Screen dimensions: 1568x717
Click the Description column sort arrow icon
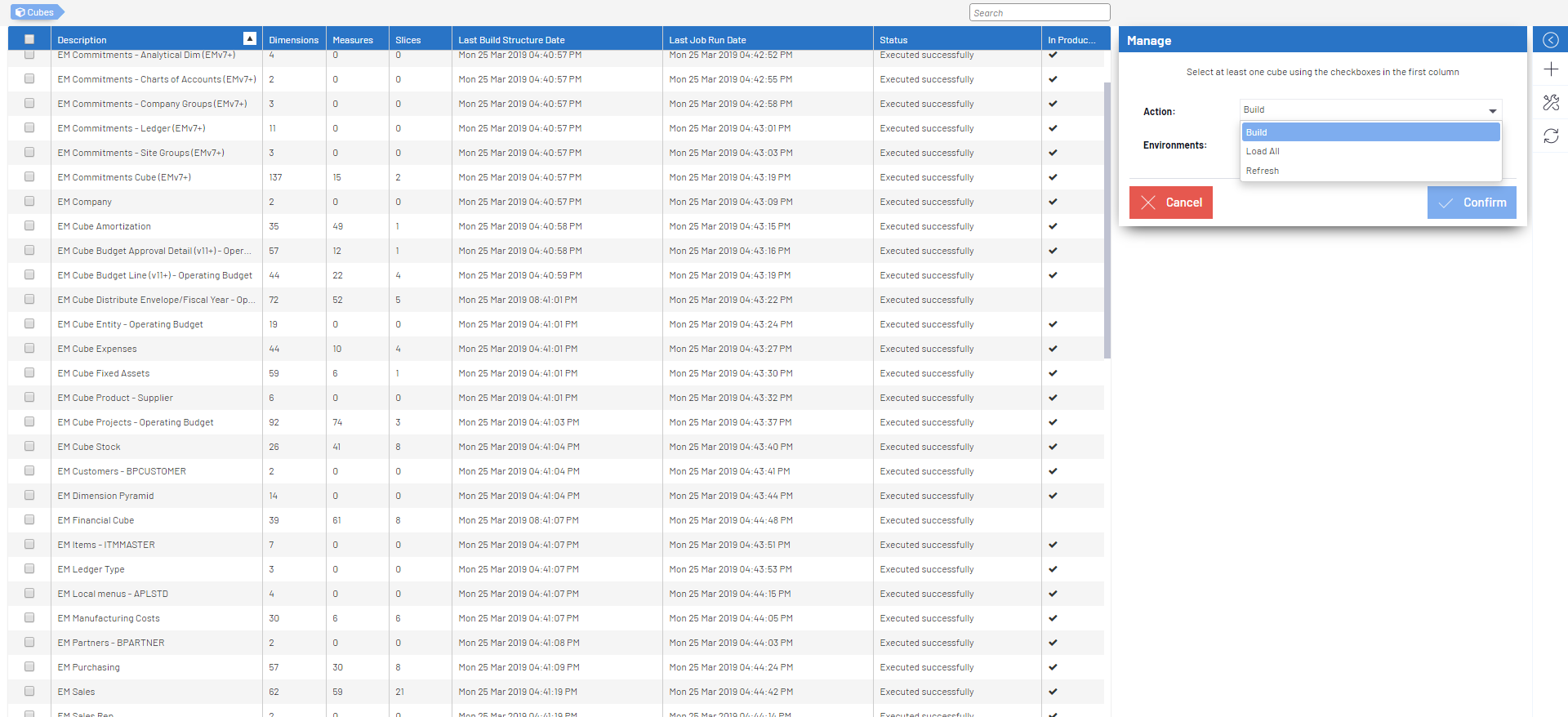tap(250, 38)
